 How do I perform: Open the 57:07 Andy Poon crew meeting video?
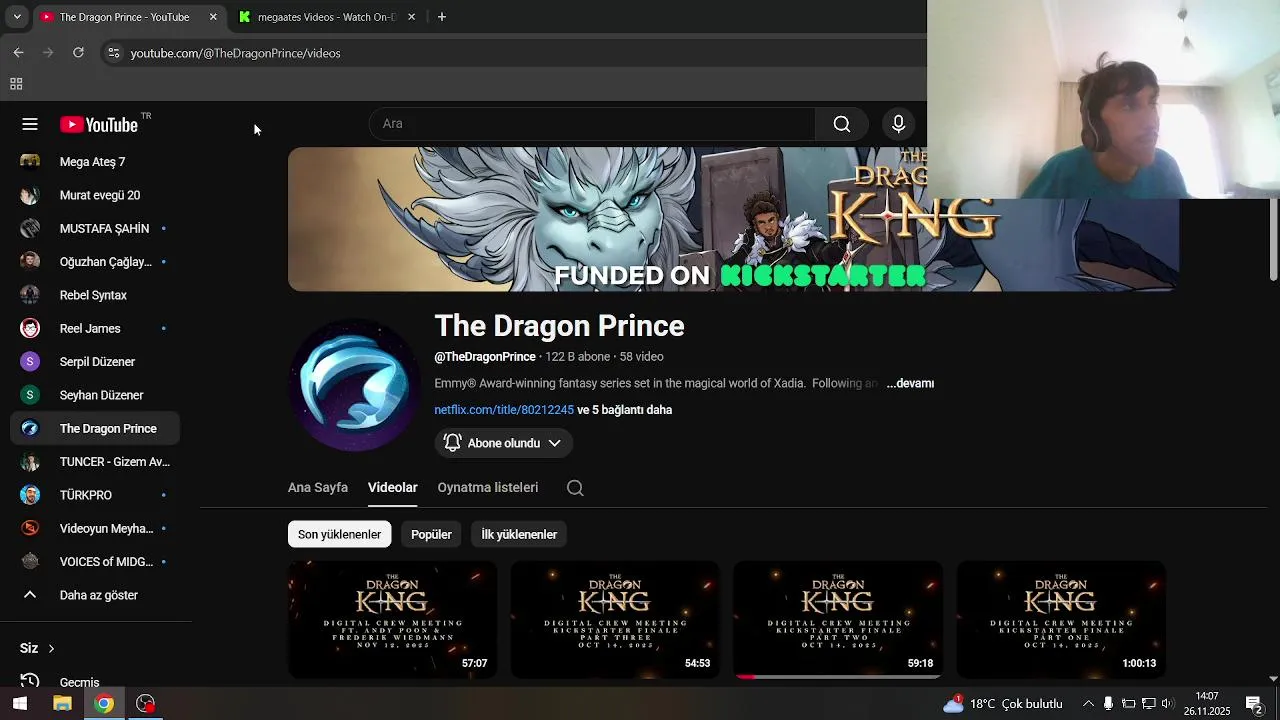(x=392, y=620)
